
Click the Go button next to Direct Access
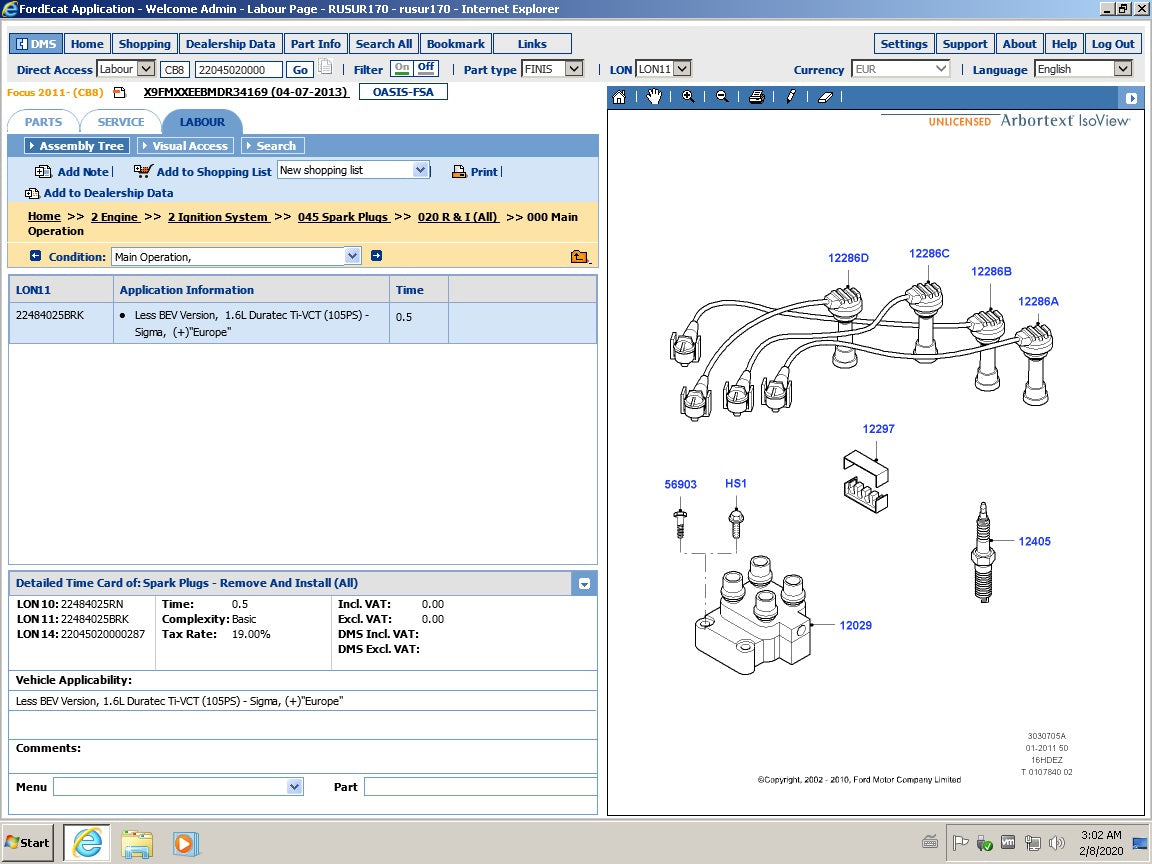coord(300,69)
